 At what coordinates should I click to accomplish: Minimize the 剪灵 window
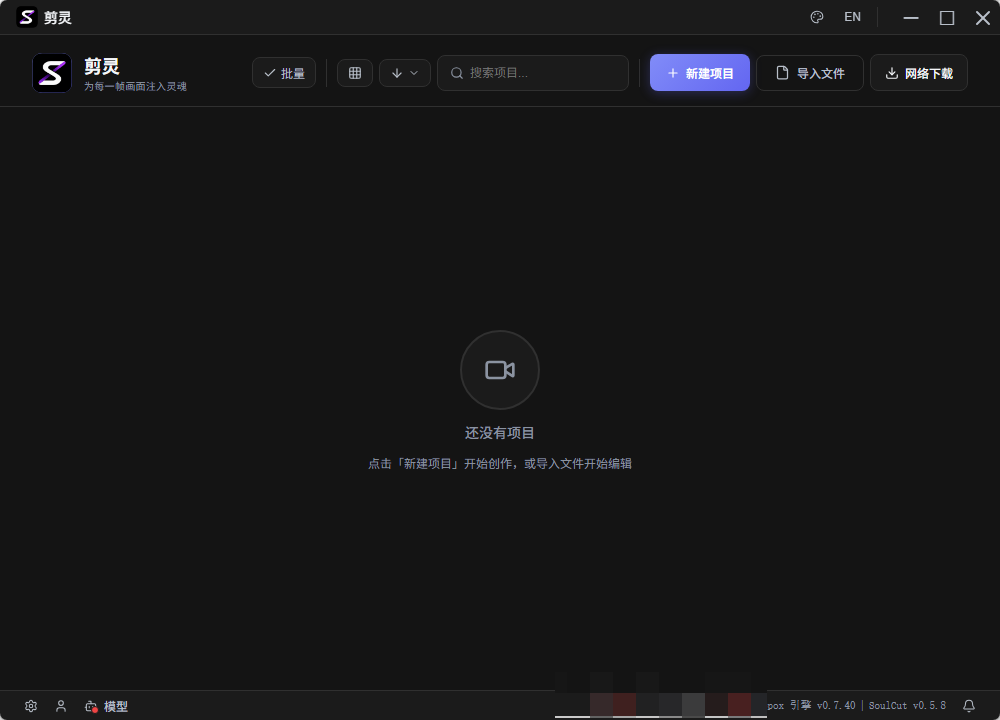click(x=911, y=17)
